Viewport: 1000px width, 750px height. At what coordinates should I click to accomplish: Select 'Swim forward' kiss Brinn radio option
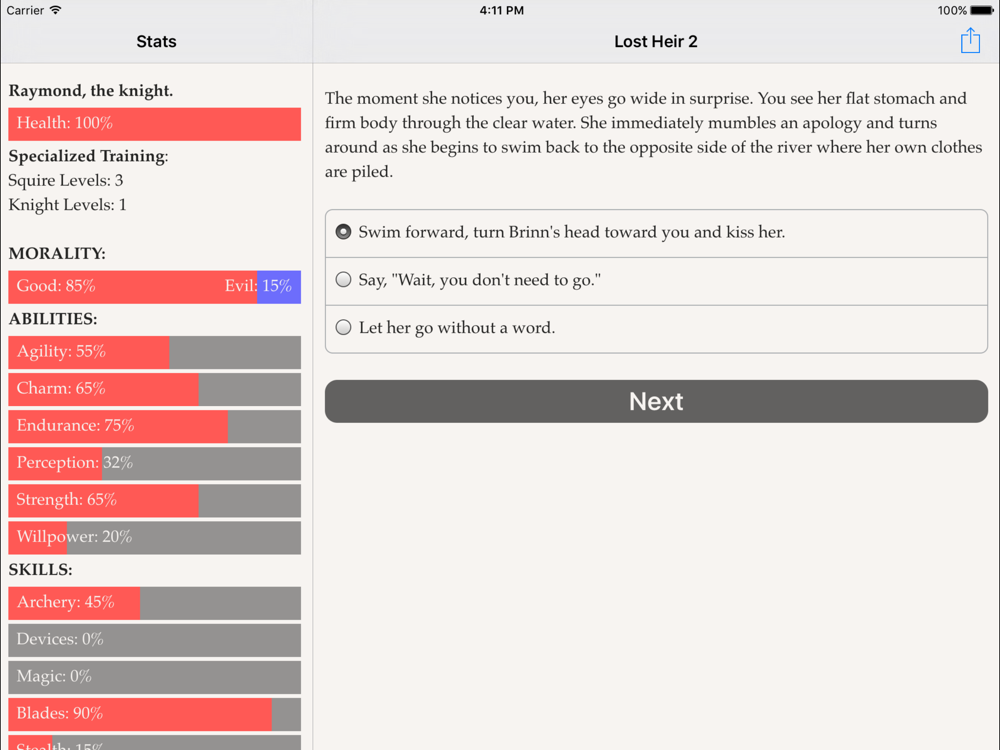click(656, 233)
